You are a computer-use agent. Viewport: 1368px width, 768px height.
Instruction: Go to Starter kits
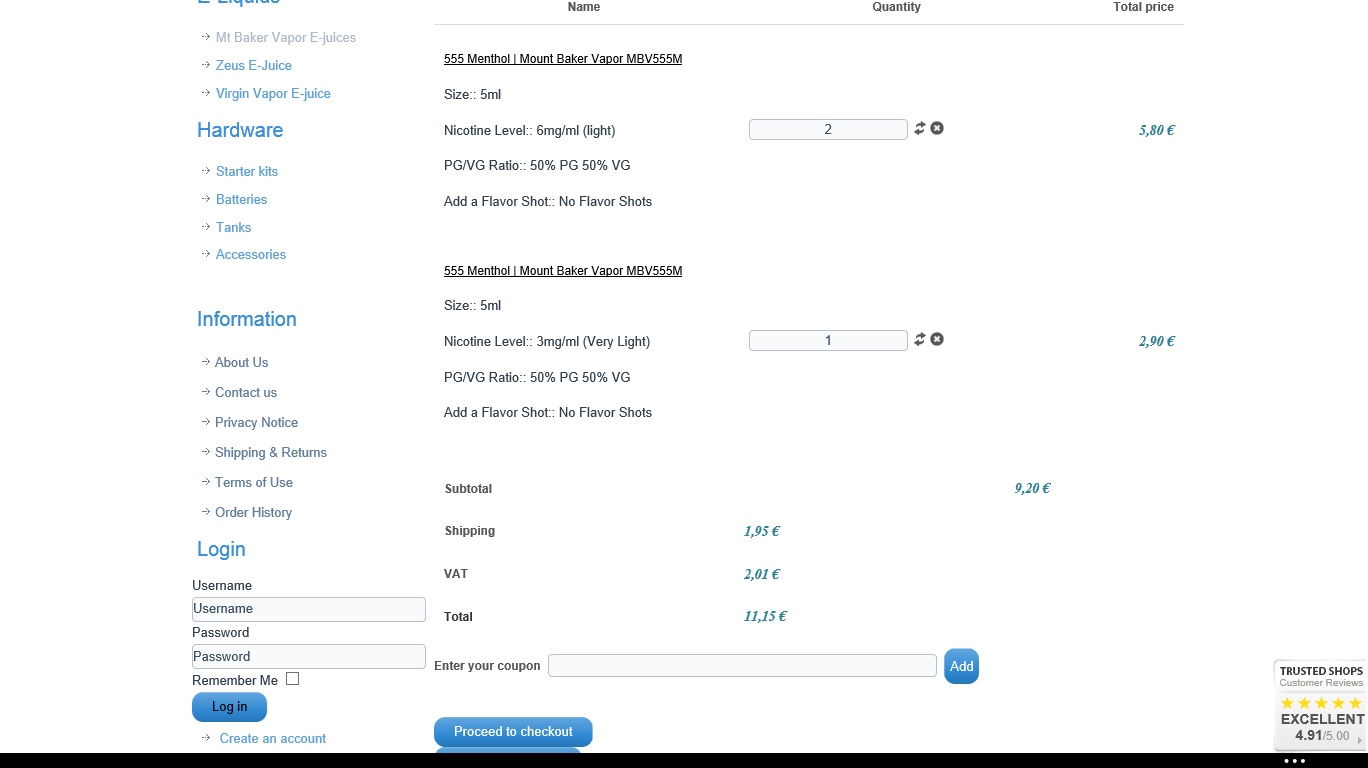247,171
